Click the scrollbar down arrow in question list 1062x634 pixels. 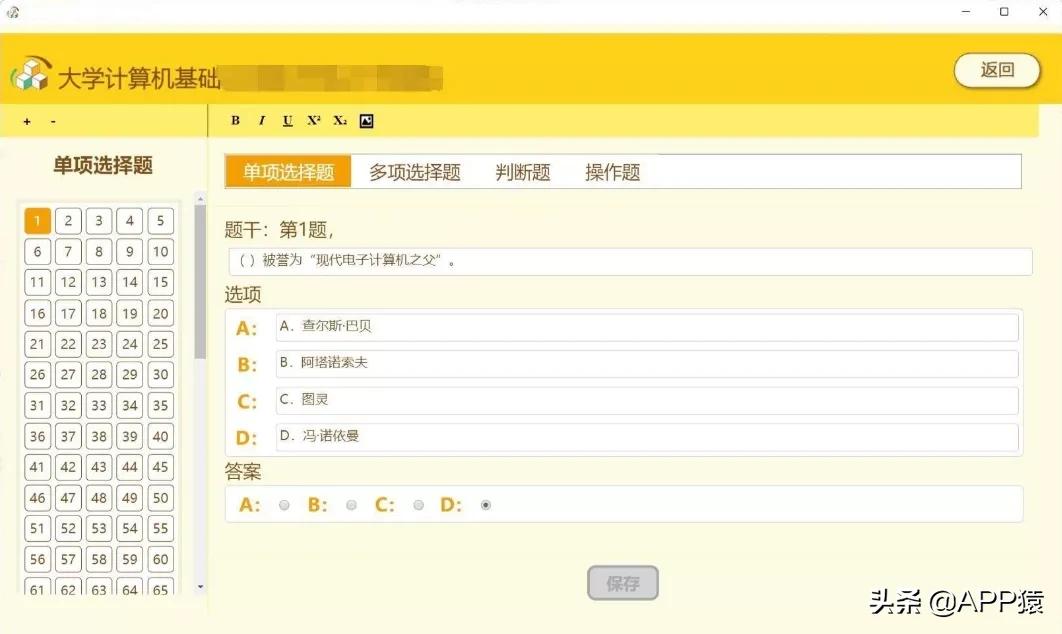tap(200, 587)
